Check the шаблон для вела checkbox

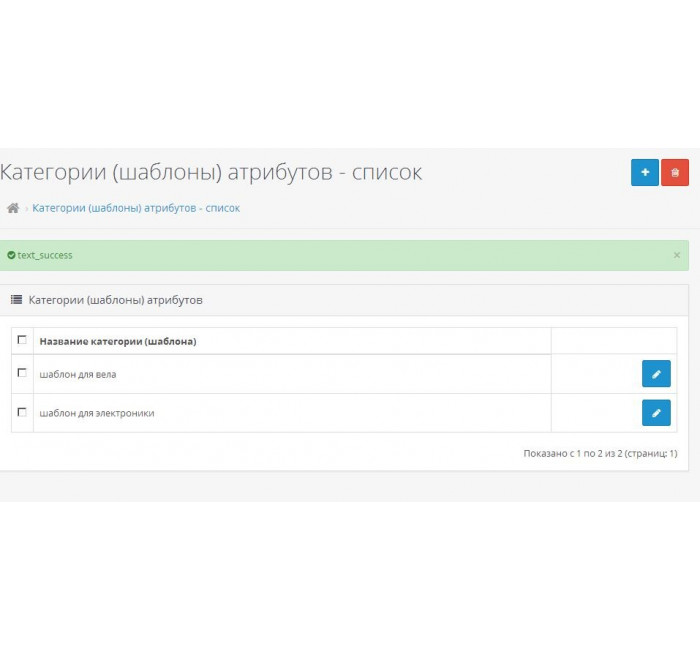coord(22,372)
